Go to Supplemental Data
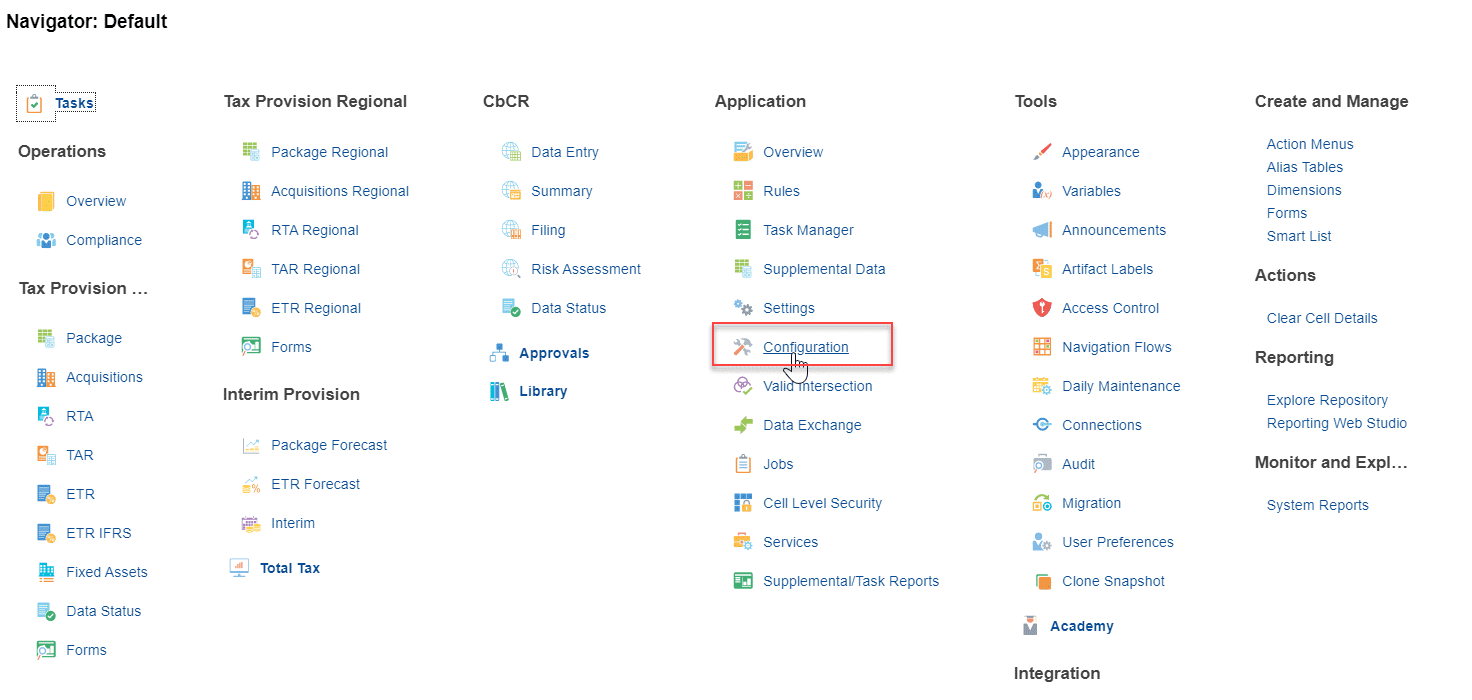The image size is (1472, 700). point(824,269)
